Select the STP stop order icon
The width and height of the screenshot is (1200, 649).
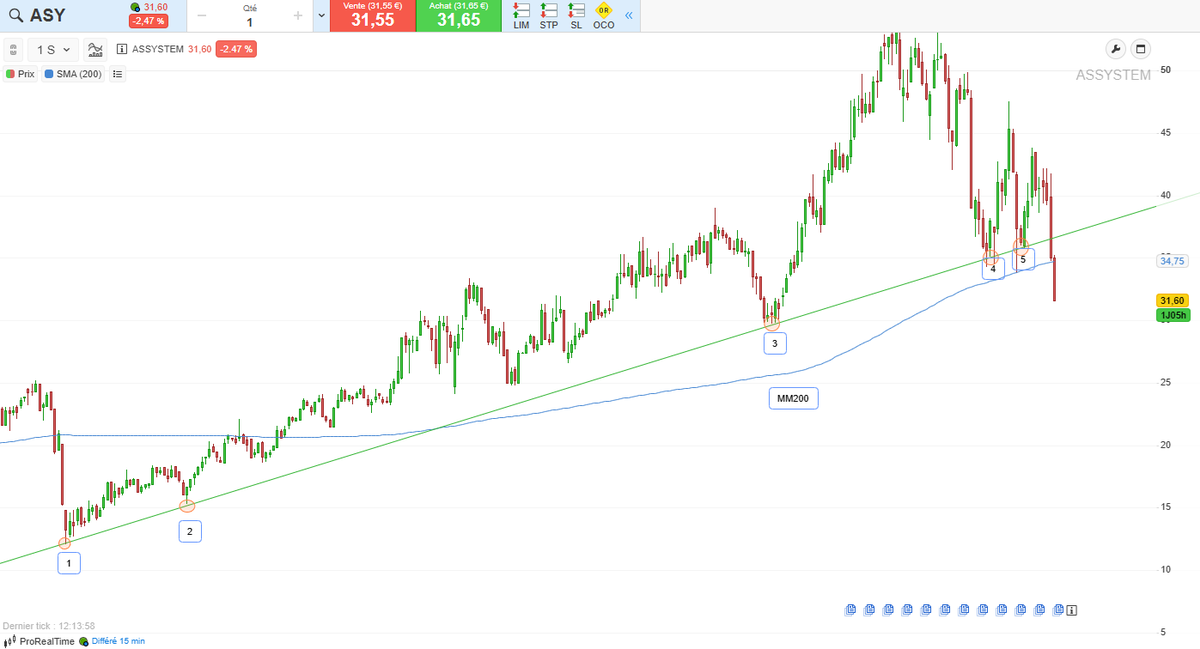tap(549, 16)
